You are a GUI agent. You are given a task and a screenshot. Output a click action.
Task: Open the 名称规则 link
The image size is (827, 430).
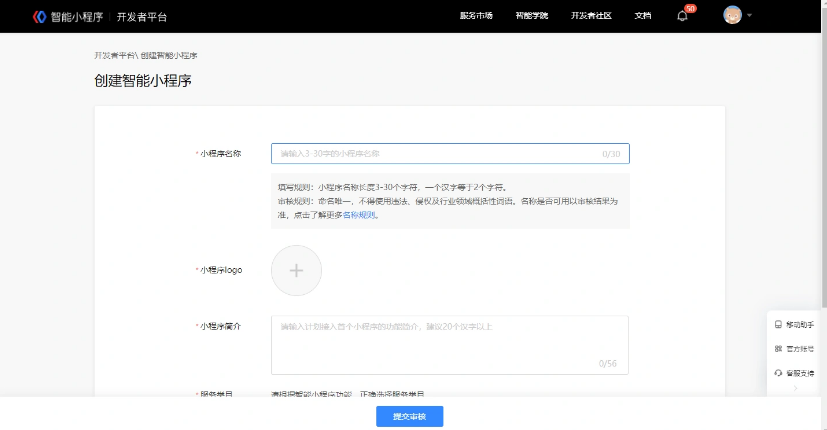click(x=360, y=215)
